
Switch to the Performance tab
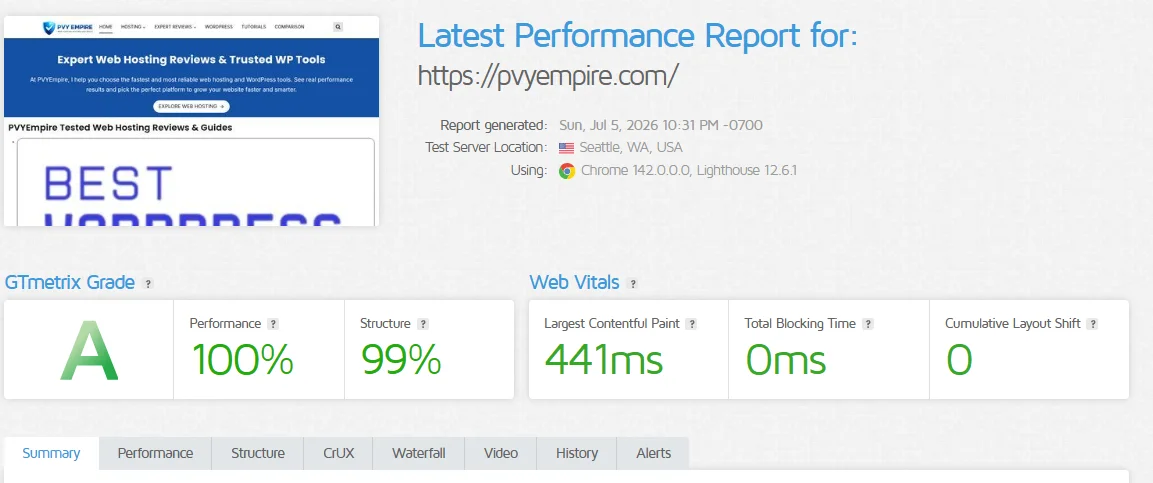pos(155,454)
